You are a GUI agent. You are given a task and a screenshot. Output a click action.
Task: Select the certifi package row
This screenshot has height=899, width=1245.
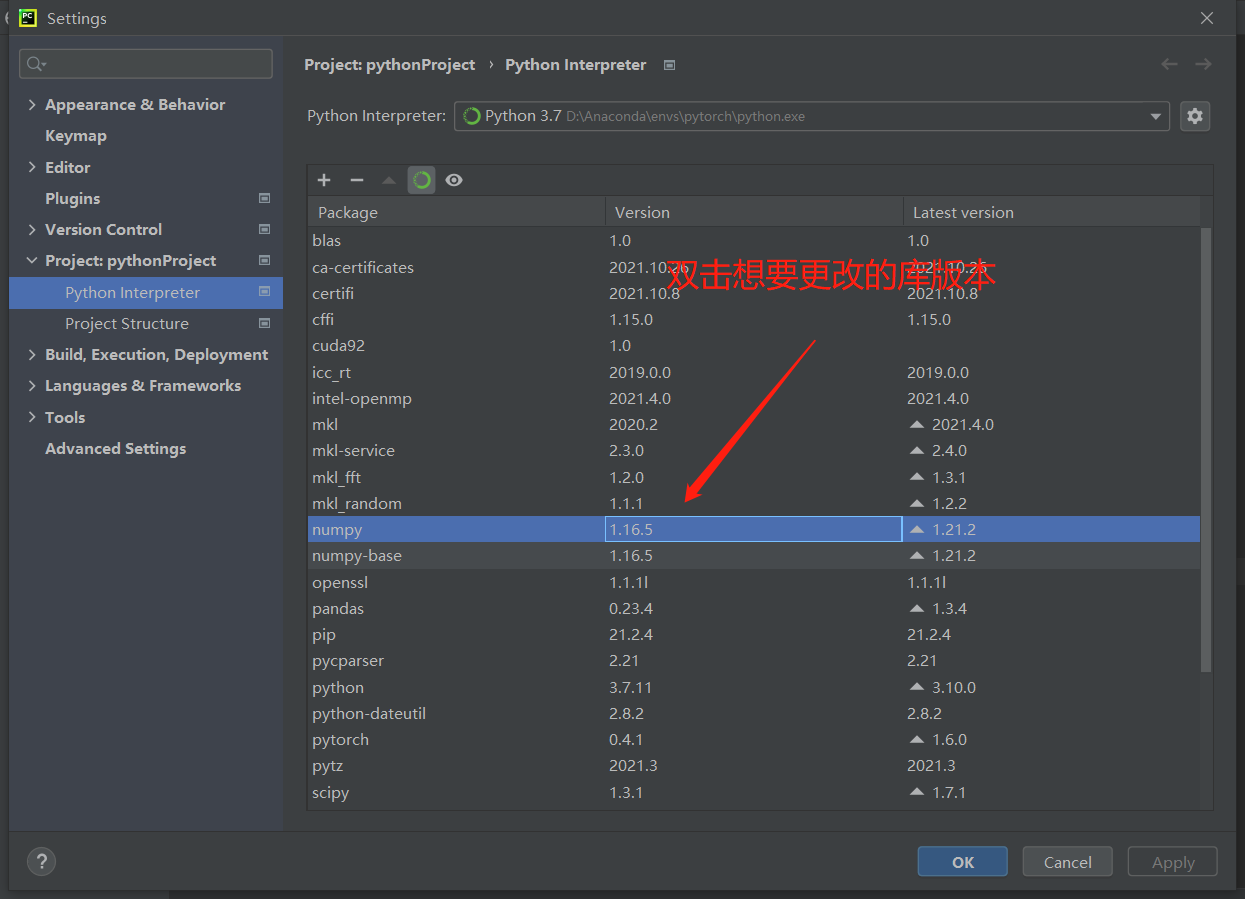point(754,293)
